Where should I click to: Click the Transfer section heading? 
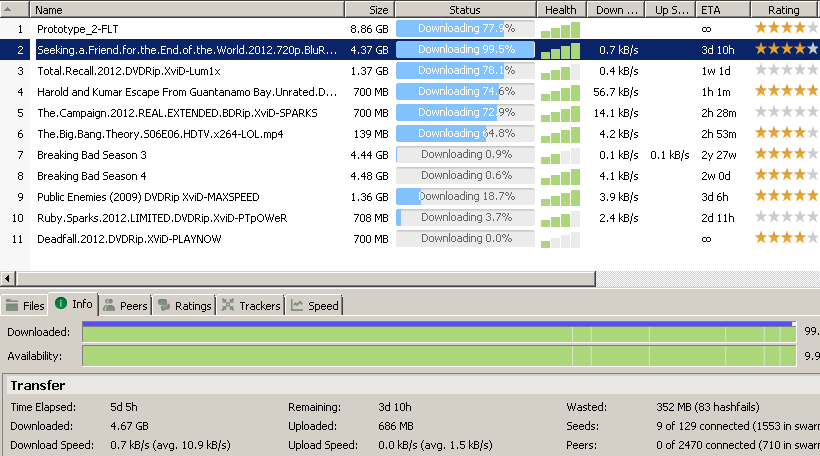point(38,385)
